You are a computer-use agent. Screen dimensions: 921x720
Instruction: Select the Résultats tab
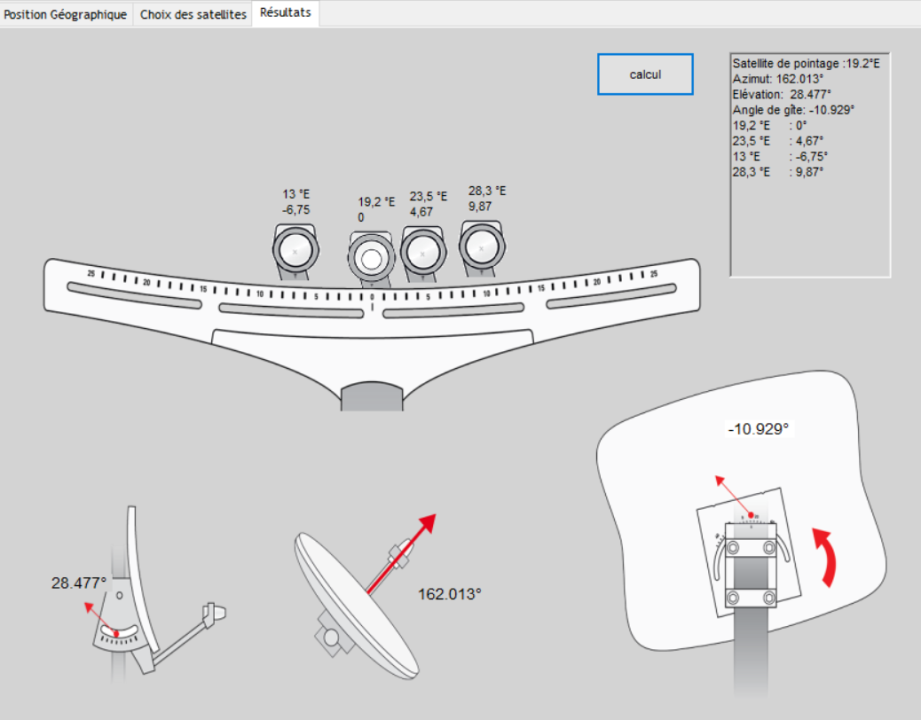pyautogui.click(x=285, y=14)
